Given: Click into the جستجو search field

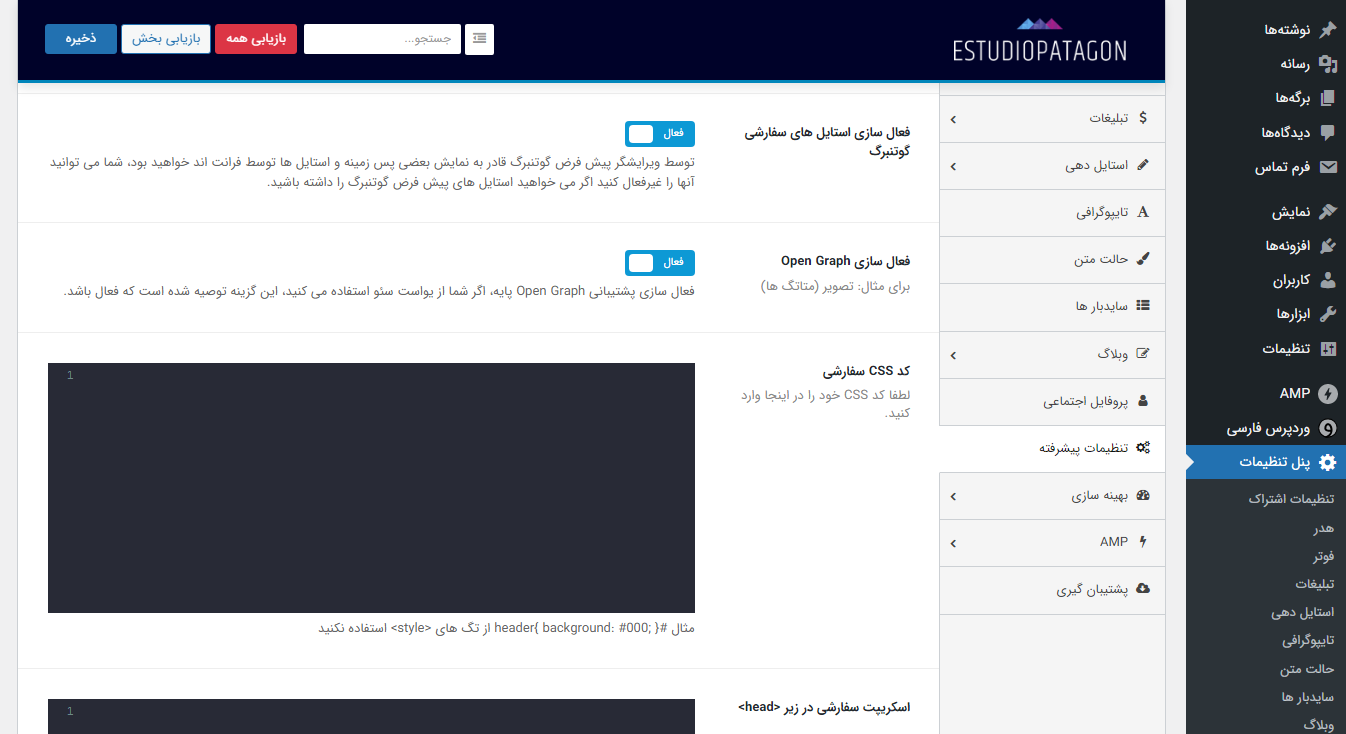Looking at the screenshot, I should point(382,39).
